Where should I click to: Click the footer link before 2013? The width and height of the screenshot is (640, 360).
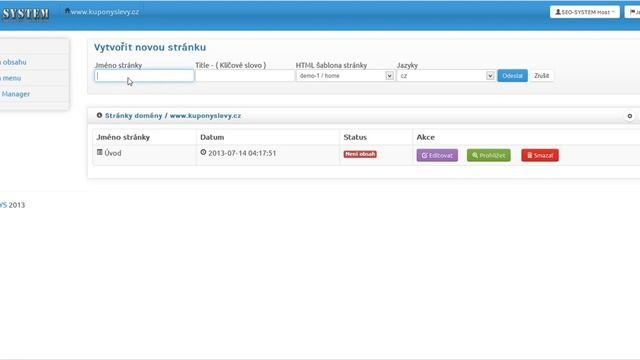point(3,205)
